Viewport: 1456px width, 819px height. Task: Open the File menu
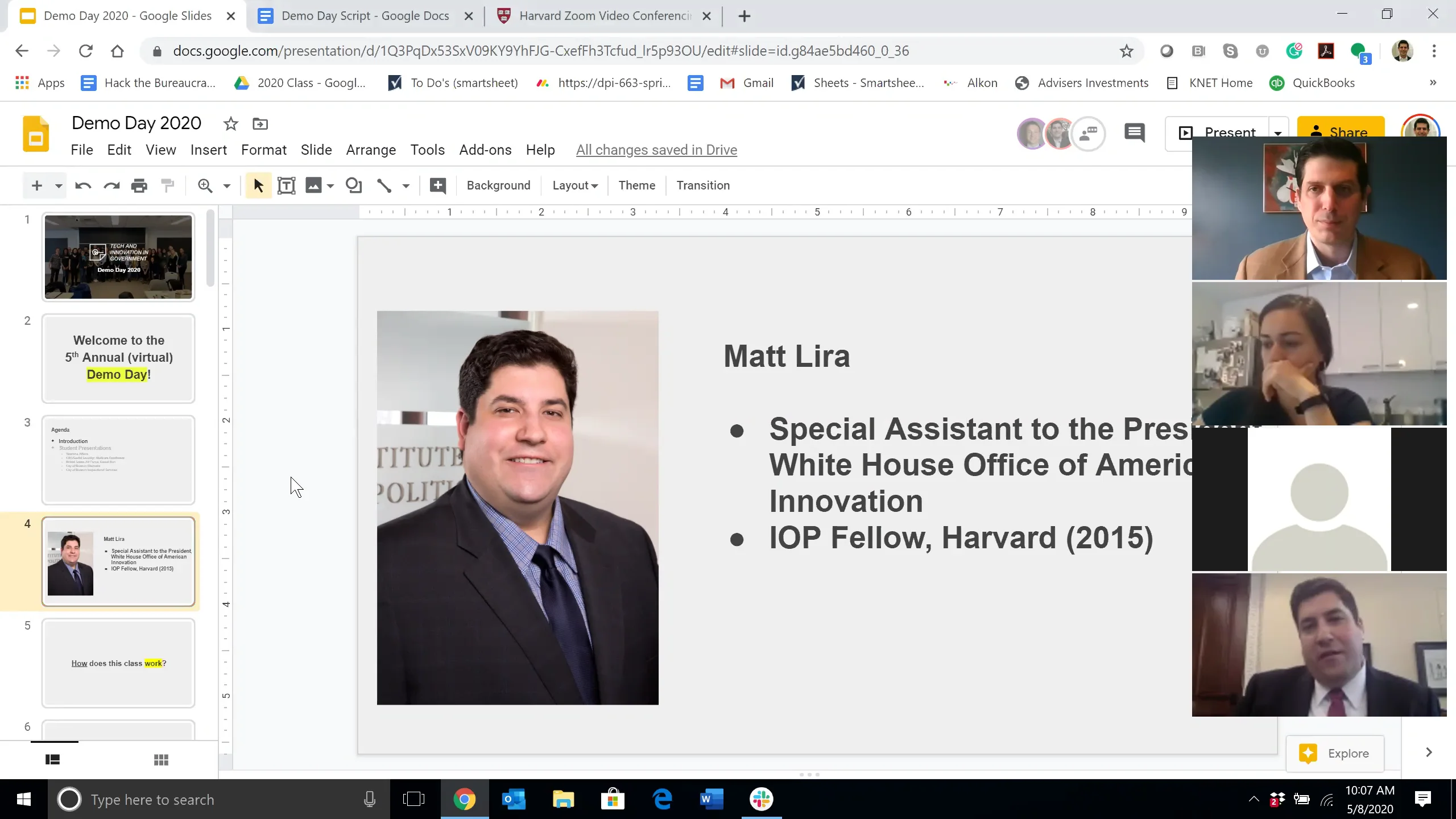point(81,150)
